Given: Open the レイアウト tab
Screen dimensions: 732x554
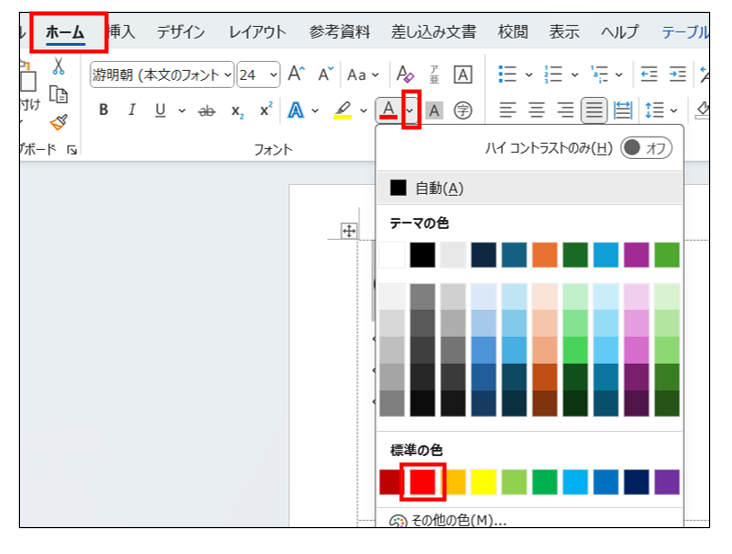Looking at the screenshot, I should [x=257, y=32].
